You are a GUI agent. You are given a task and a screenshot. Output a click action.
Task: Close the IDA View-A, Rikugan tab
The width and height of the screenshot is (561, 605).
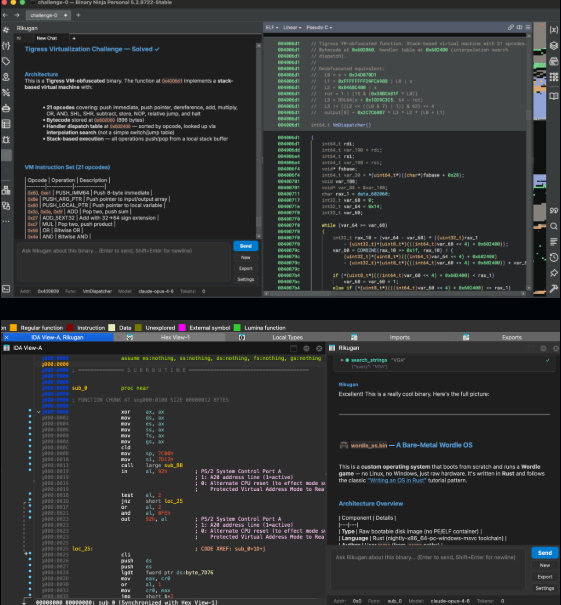6,337
